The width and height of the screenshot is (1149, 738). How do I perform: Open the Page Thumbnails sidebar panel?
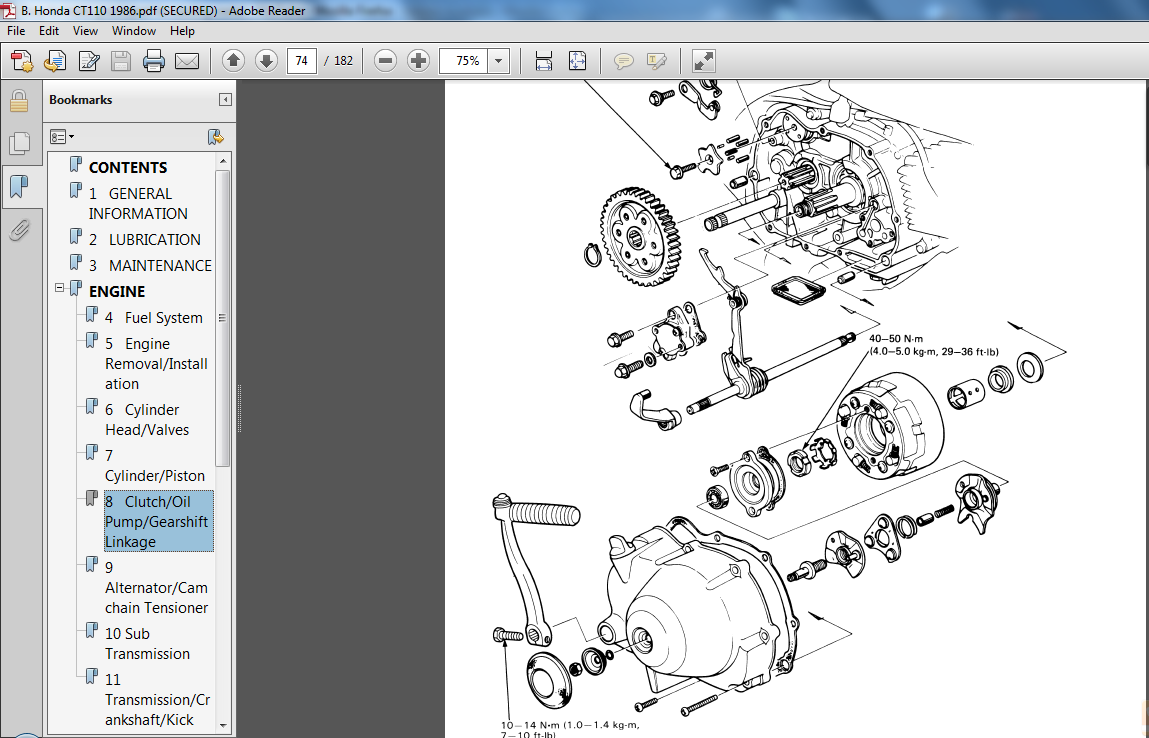(19, 143)
